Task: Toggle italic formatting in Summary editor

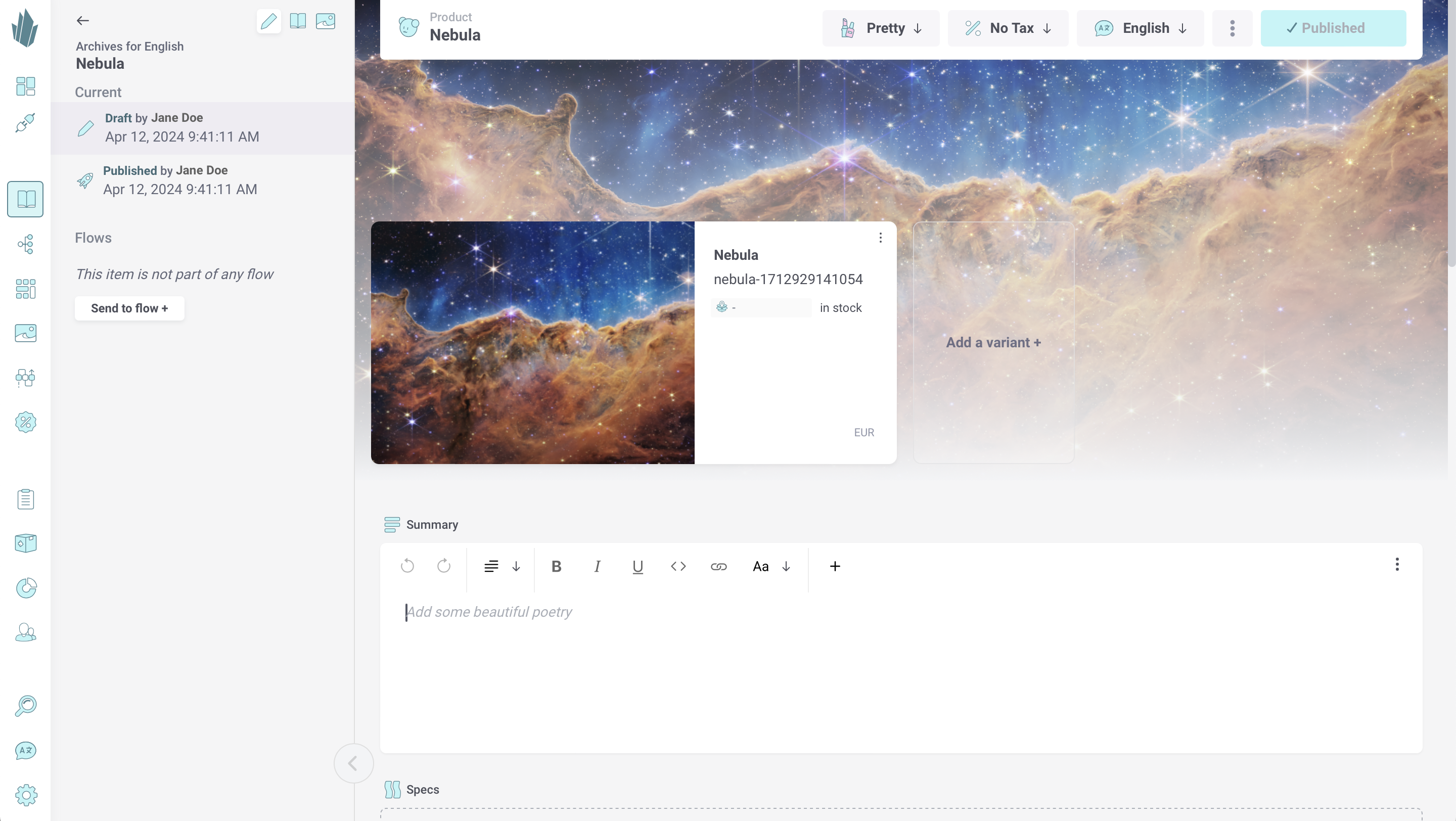Action: click(597, 566)
